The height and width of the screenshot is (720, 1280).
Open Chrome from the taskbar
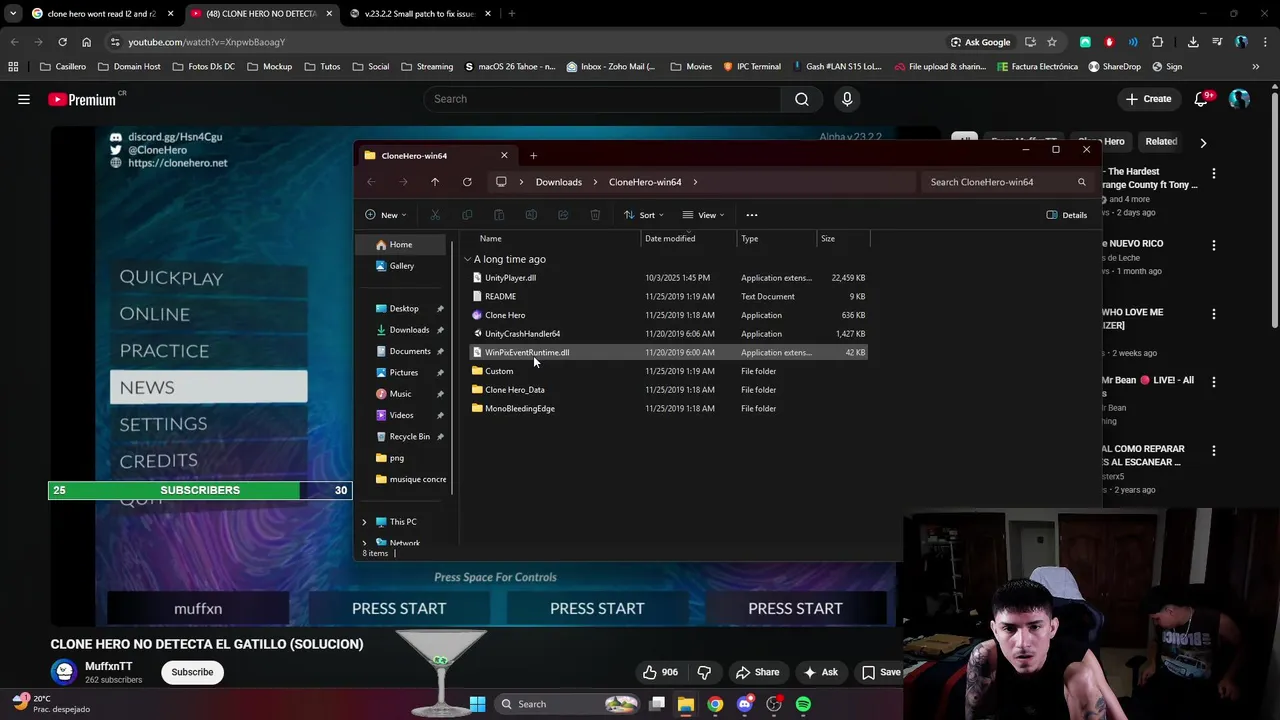point(715,704)
